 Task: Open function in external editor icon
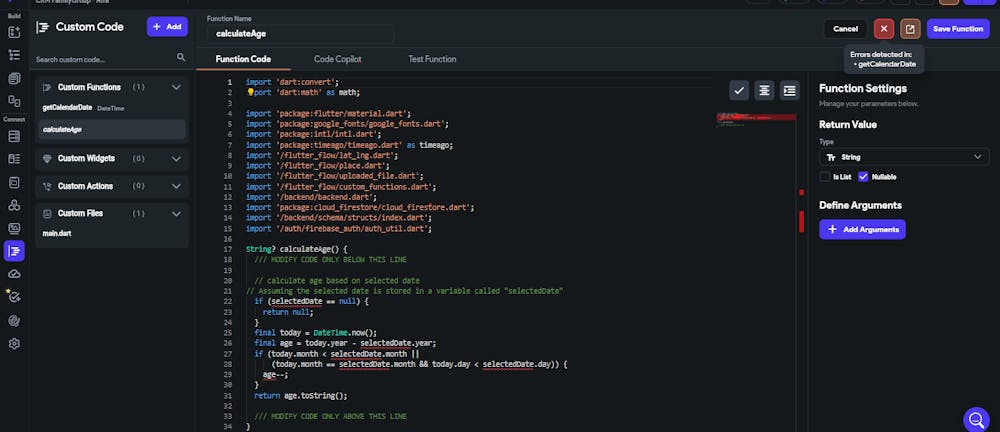coord(910,29)
